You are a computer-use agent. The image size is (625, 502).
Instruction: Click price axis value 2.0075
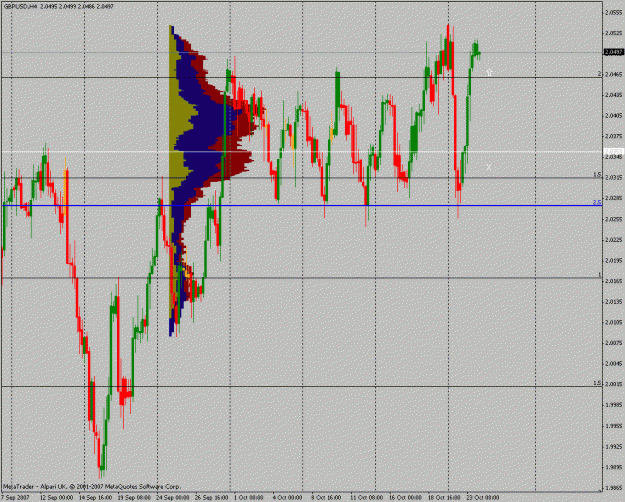coord(614,343)
